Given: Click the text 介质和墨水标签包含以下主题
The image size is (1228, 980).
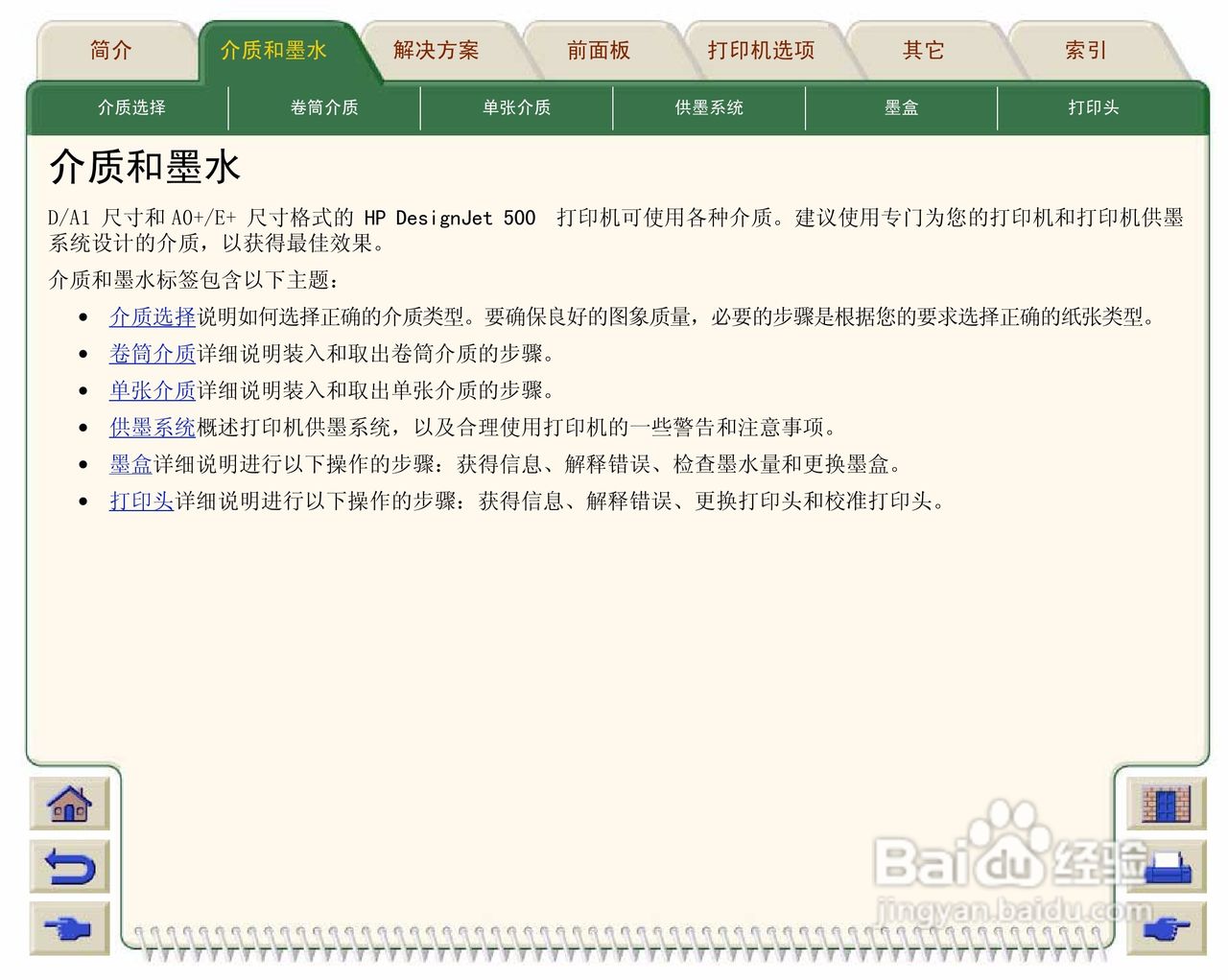Looking at the screenshot, I should coord(194,280).
